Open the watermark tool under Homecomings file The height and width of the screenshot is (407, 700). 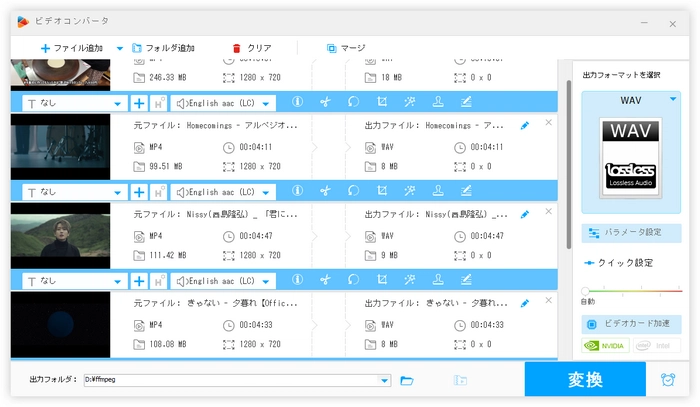[x=438, y=191]
